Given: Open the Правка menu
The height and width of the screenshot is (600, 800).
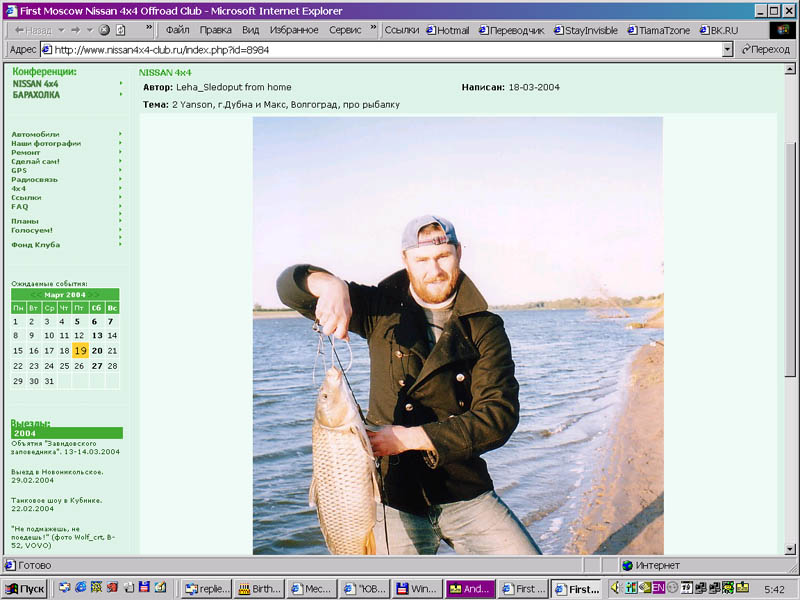Looking at the screenshot, I should (215, 30).
